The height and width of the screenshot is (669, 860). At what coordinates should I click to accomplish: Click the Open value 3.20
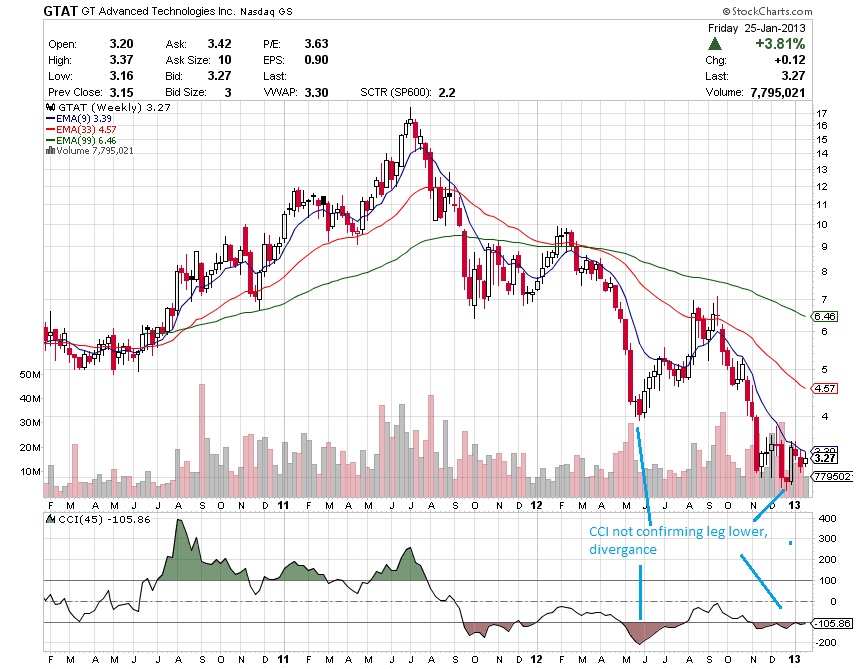pos(121,44)
